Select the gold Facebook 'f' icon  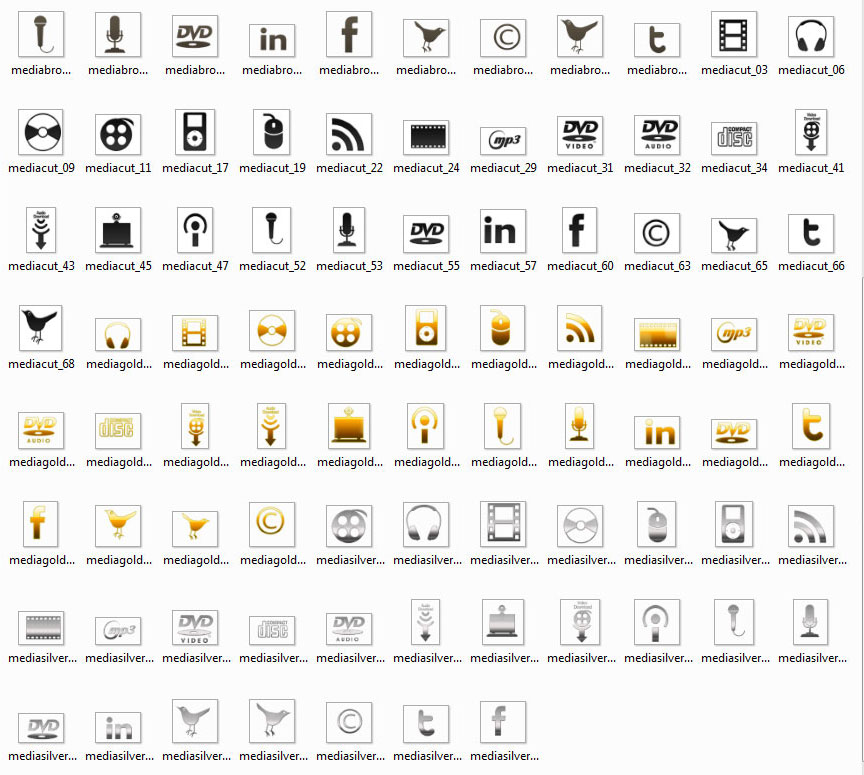40,524
